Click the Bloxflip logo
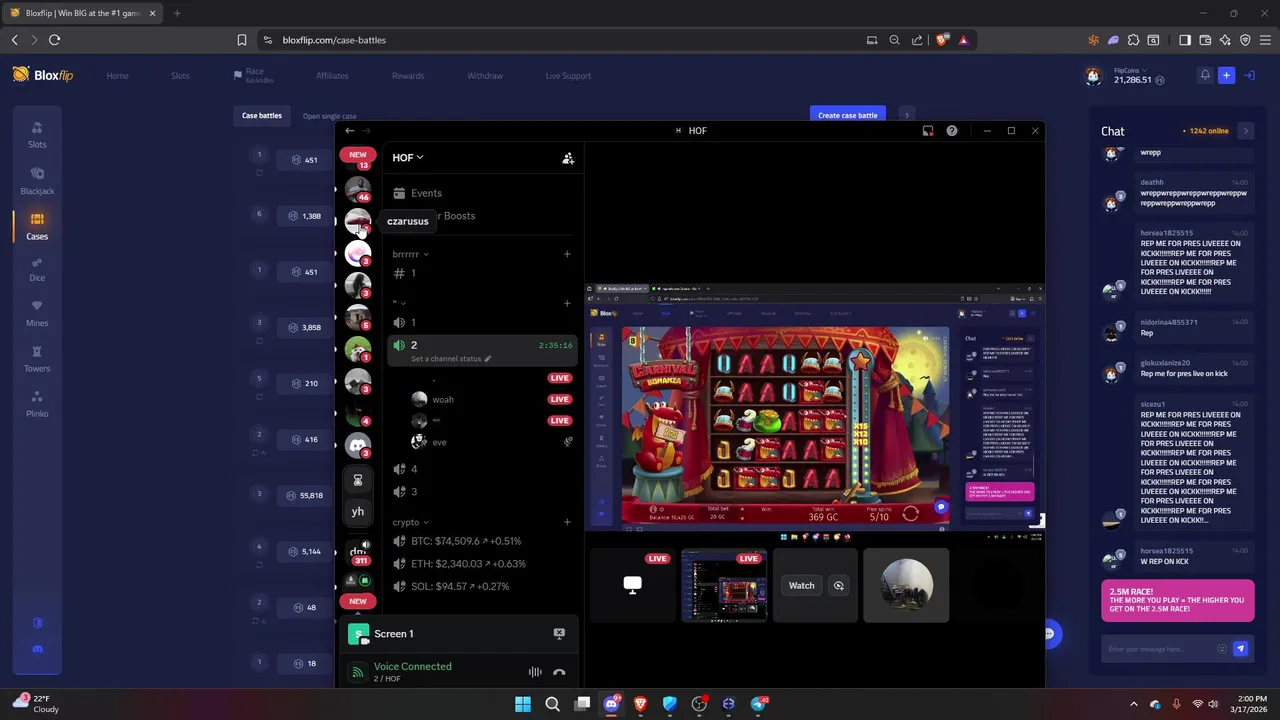The height and width of the screenshot is (720, 1280). click(43, 75)
